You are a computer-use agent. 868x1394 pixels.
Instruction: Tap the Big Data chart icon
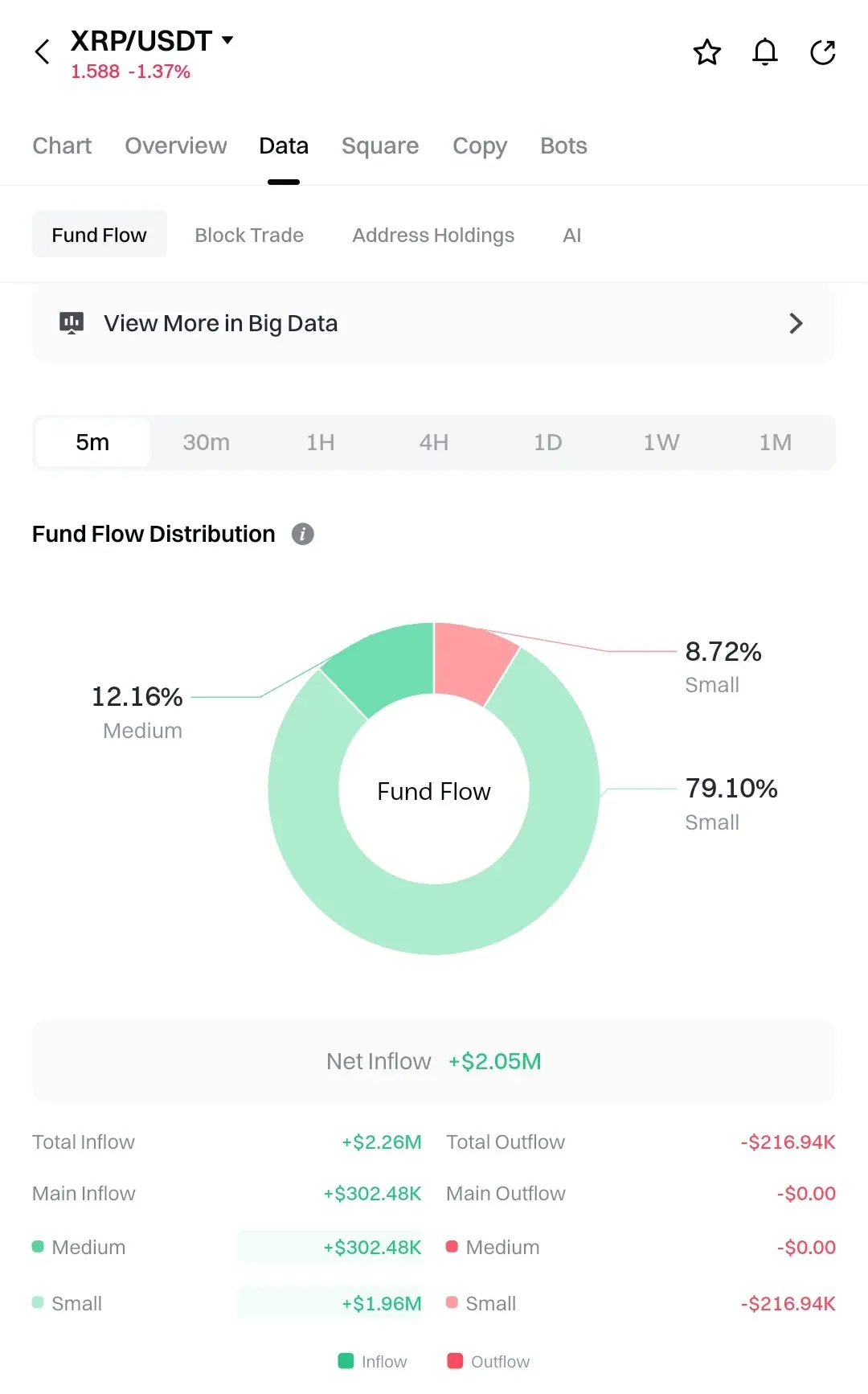[72, 323]
